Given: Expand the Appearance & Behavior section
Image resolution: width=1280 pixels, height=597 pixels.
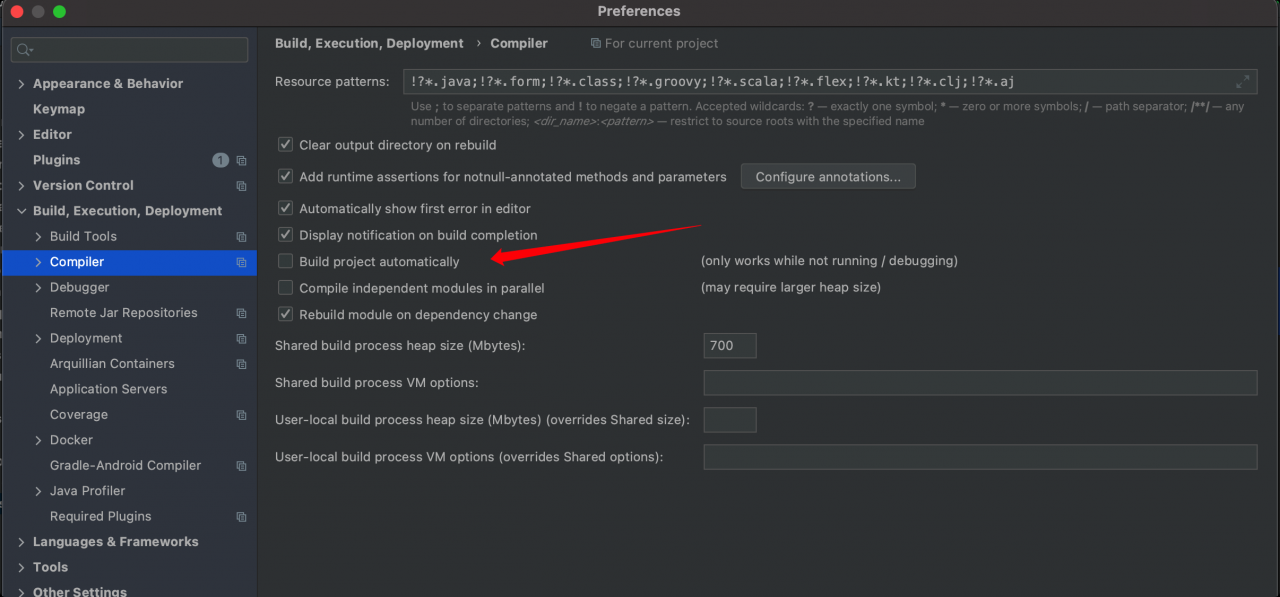Looking at the screenshot, I should (22, 84).
